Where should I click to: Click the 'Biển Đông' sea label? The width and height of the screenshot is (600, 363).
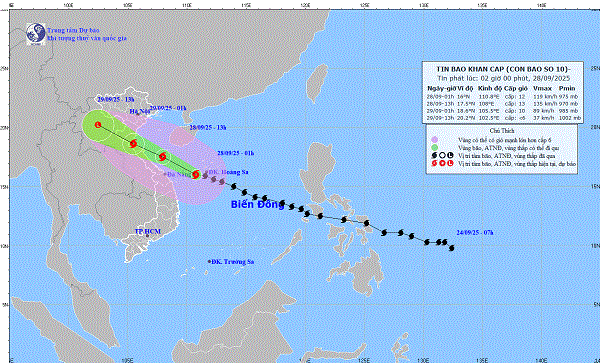click(x=258, y=205)
